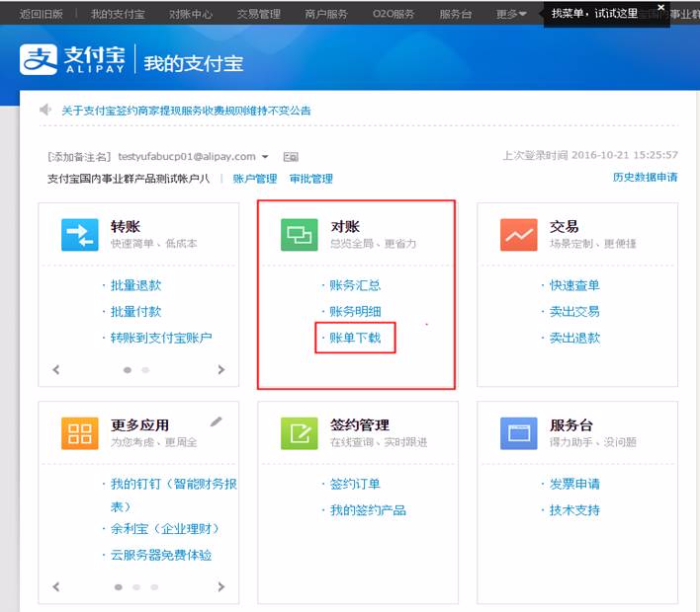Click the 对账 card title

tap(345, 226)
